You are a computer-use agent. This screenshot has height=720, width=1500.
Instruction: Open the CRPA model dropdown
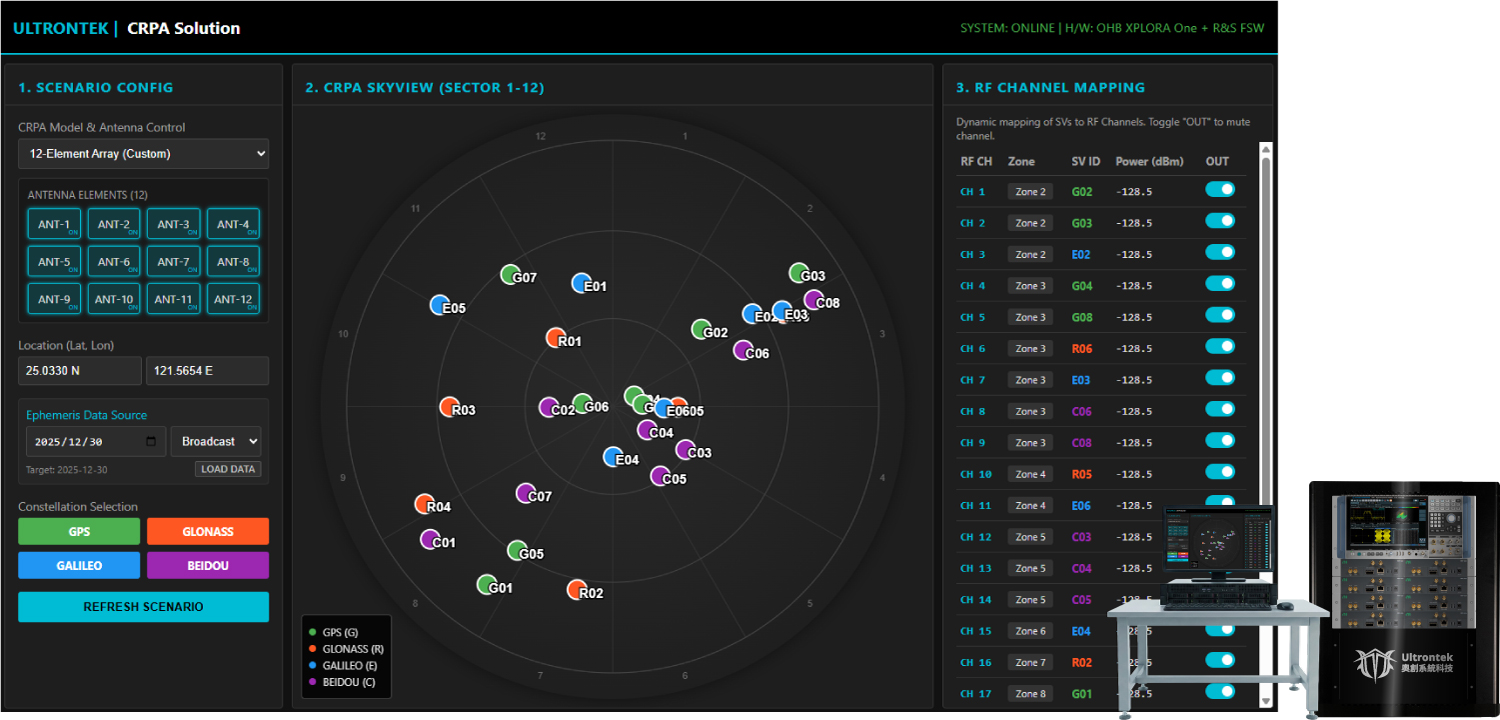pos(143,154)
